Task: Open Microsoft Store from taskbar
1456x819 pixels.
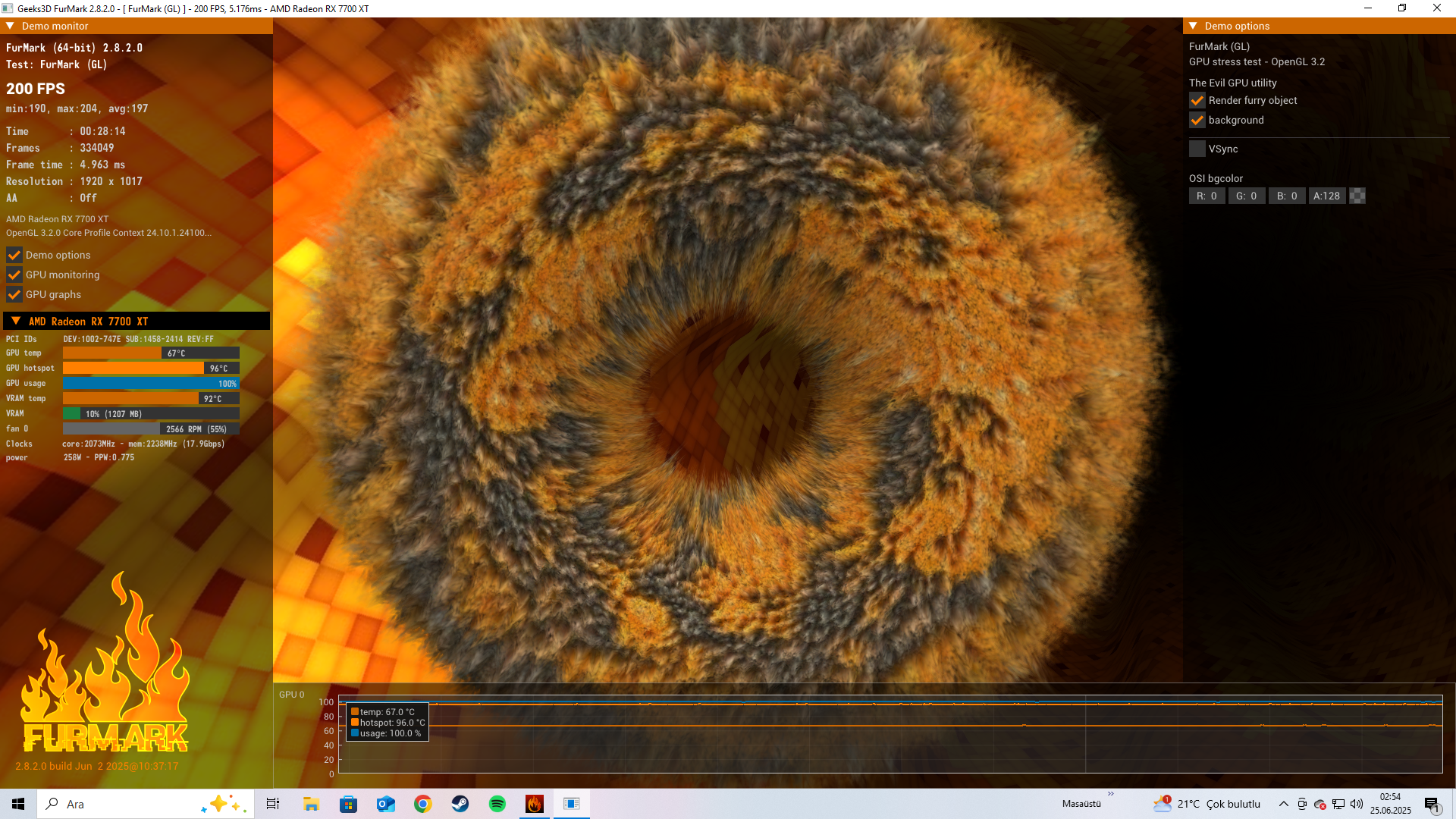Action: (348, 804)
